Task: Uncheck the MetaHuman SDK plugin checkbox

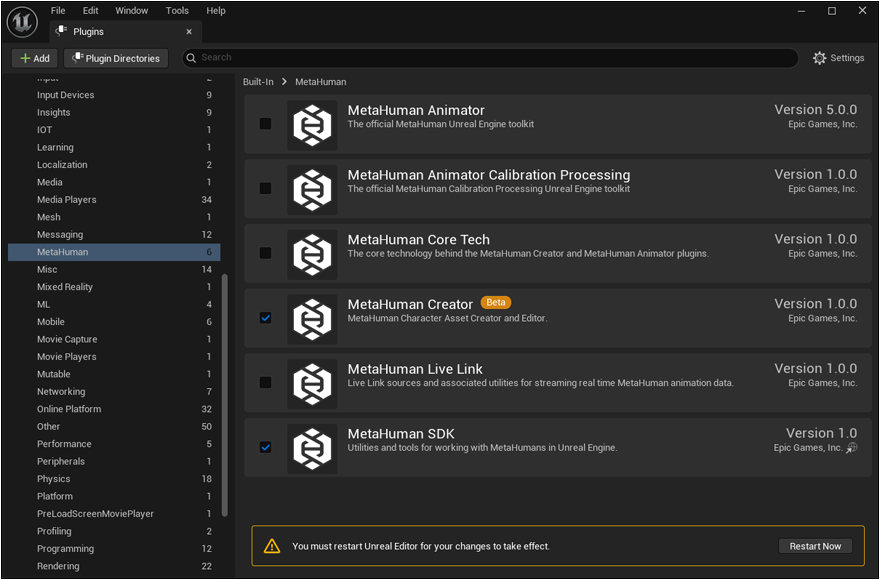Action: click(x=265, y=447)
